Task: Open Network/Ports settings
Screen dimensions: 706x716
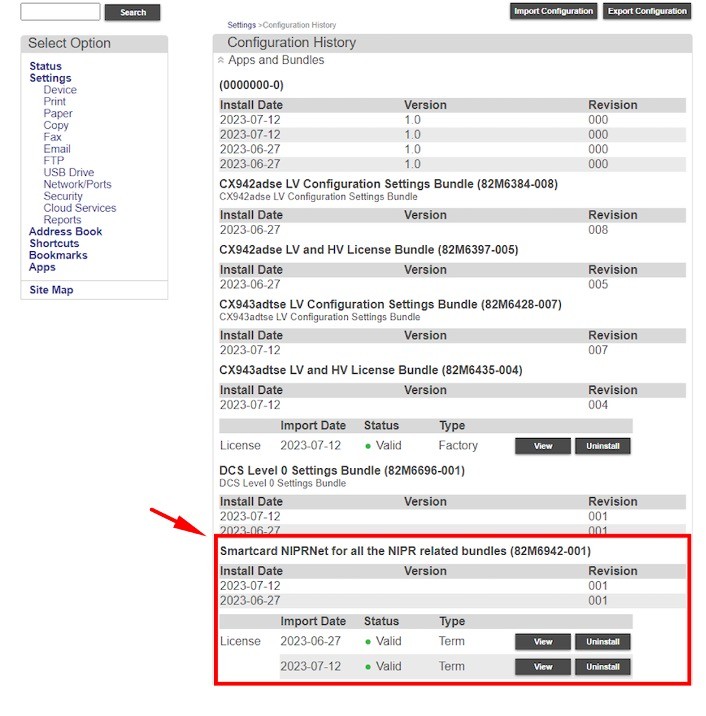Action: click(x=77, y=184)
